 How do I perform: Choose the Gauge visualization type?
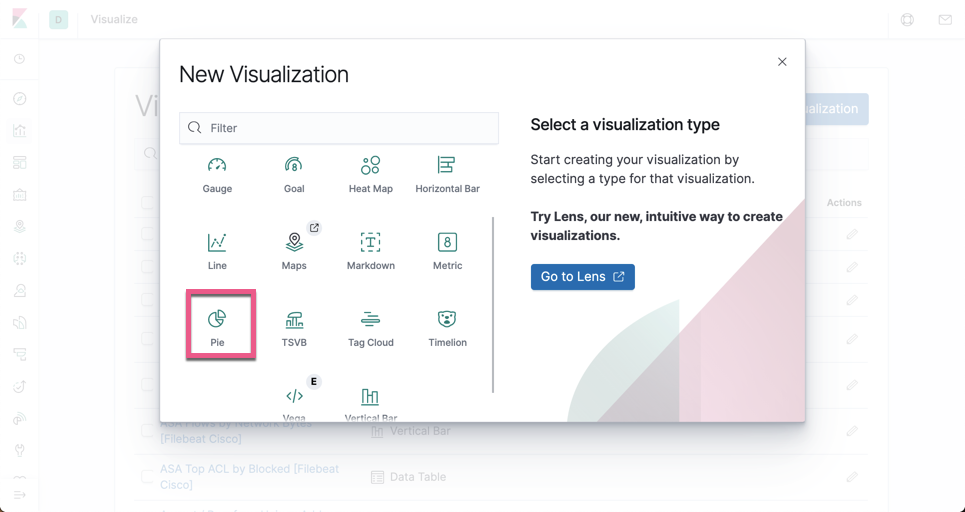[x=217, y=175]
